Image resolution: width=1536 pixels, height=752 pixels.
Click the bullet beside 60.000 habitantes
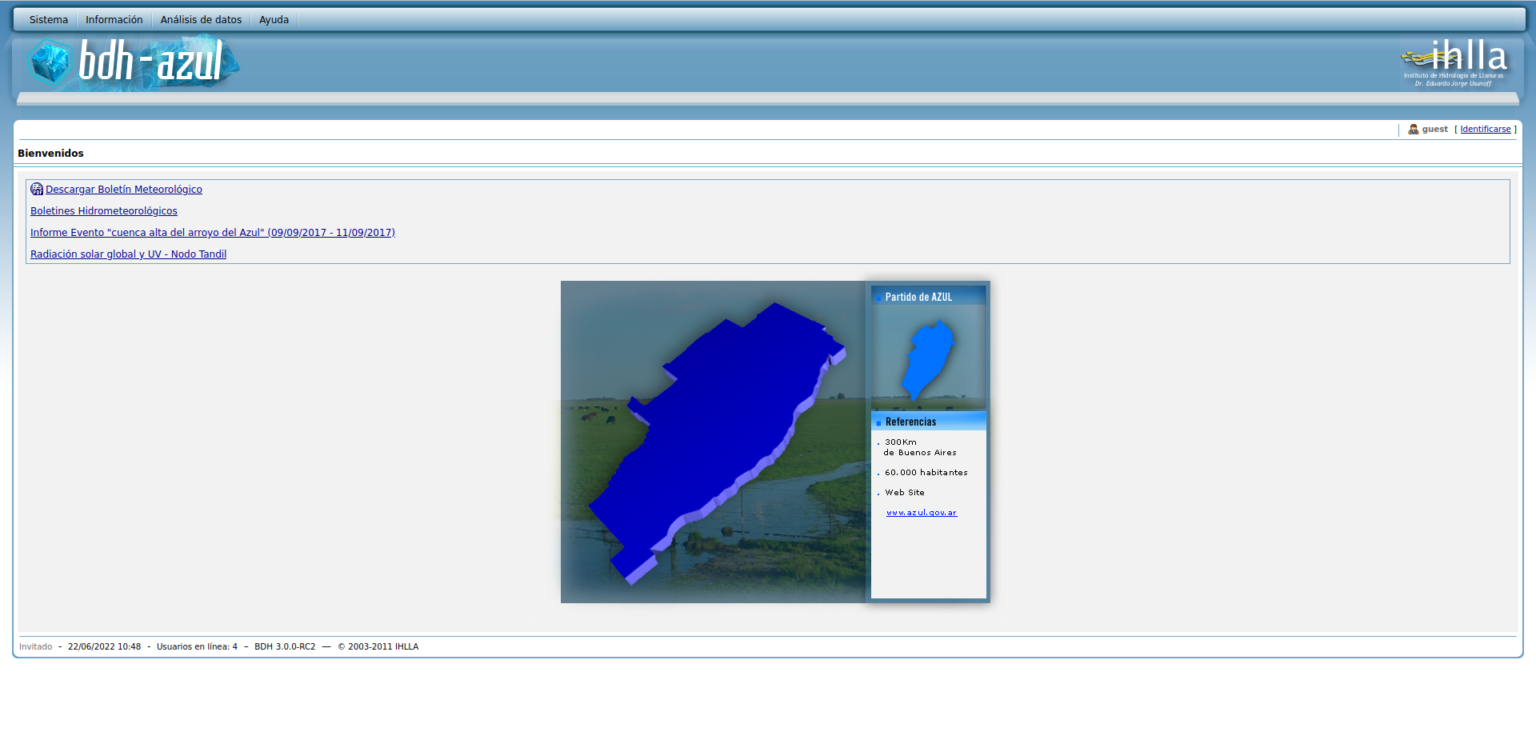point(879,473)
